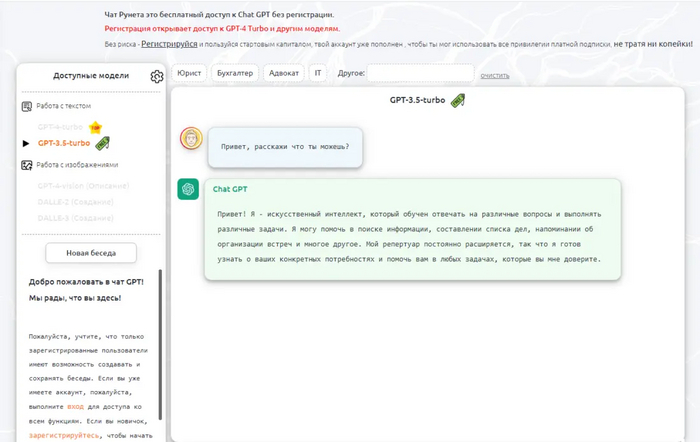Select DALLE-2 (Создание) model
This screenshot has width=700, height=442.
pos(75,202)
